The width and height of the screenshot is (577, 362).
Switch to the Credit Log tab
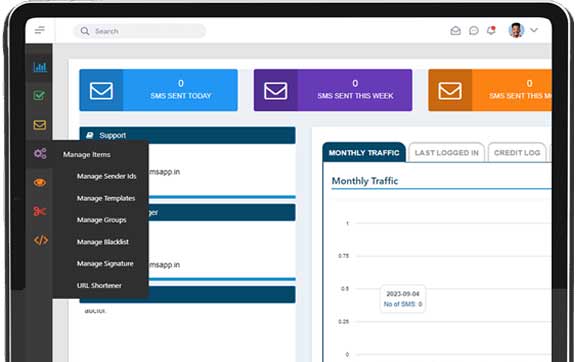point(517,153)
